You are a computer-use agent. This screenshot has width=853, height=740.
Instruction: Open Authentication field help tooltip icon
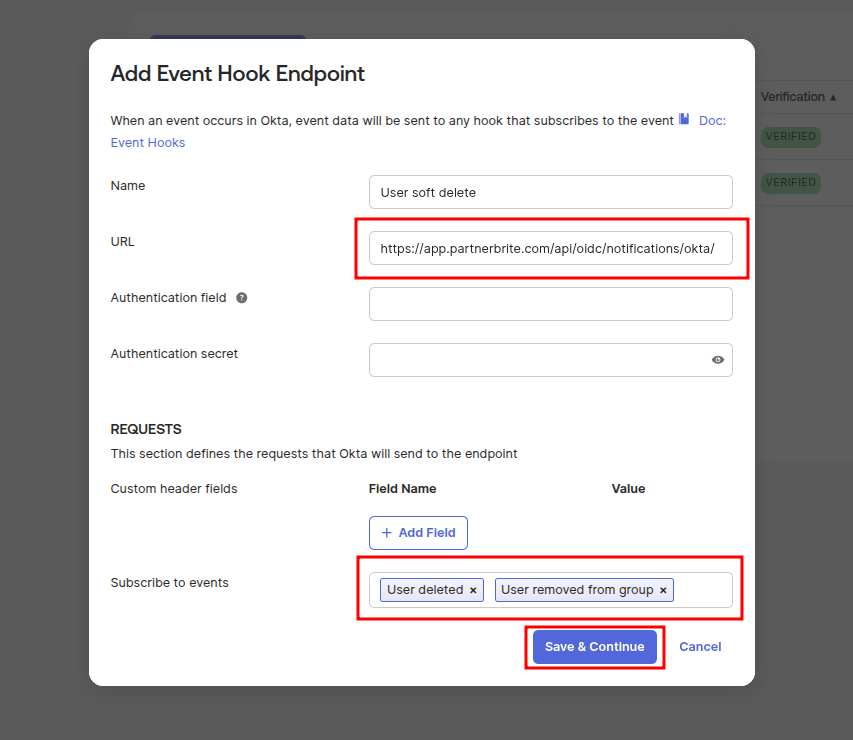coord(242,298)
